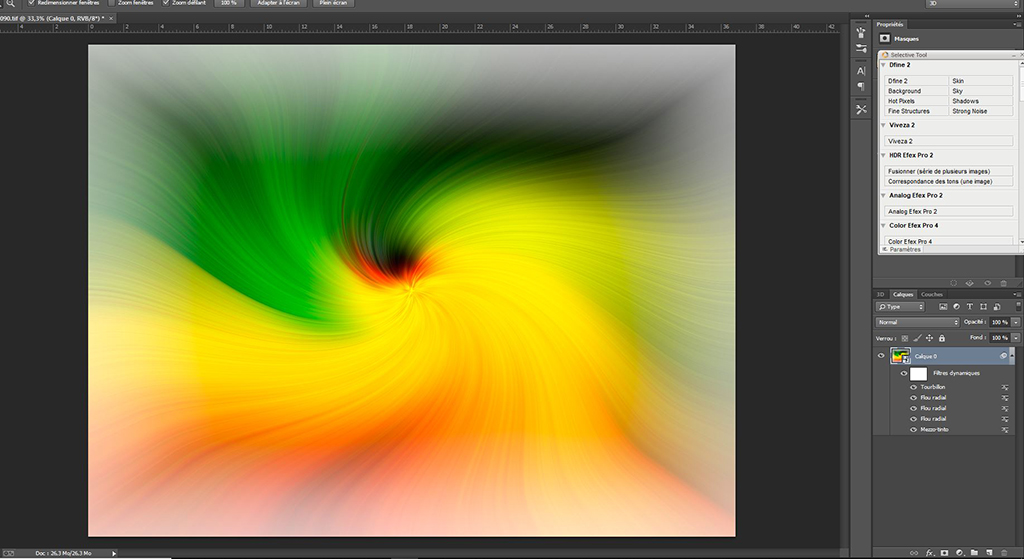Viewport: 1024px width, 559px height.
Task: Open the Character panel icon
Action: (861, 71)
